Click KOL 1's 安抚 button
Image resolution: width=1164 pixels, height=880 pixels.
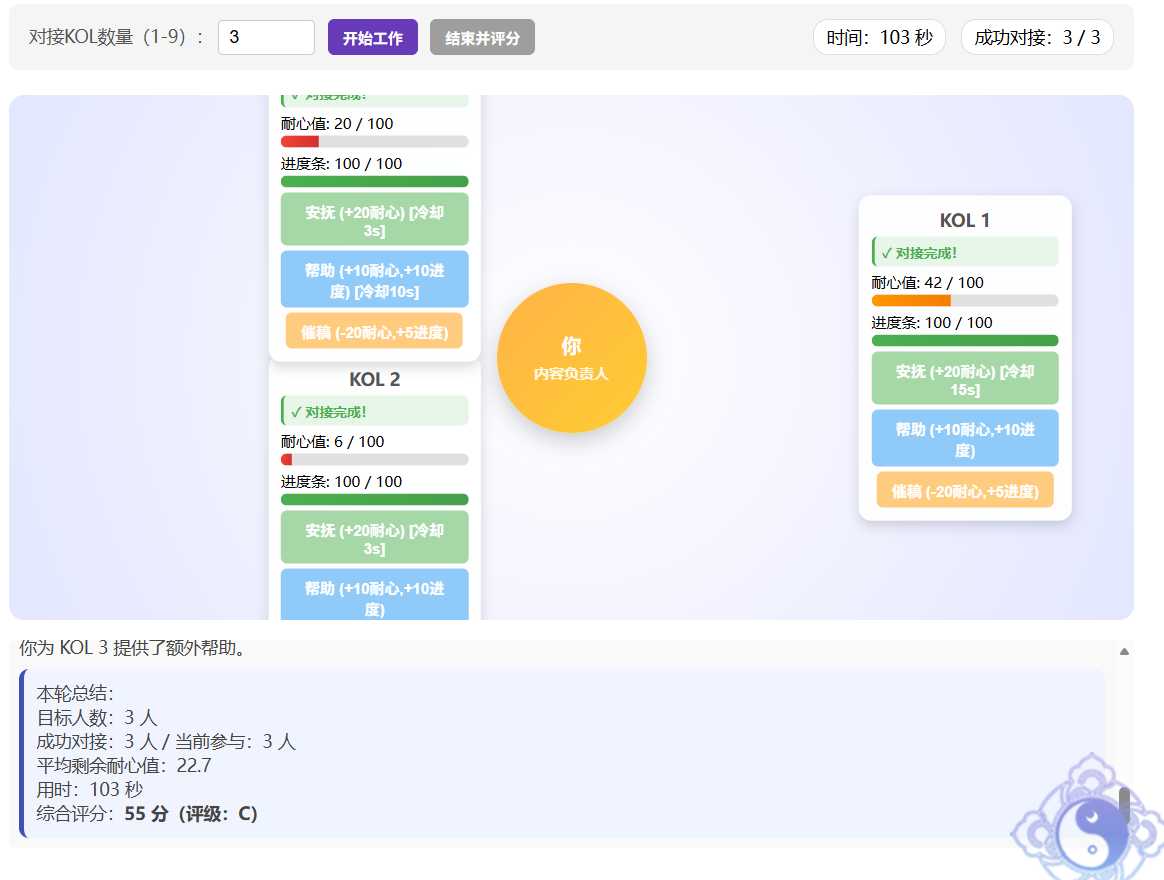[x=964, y=379]
